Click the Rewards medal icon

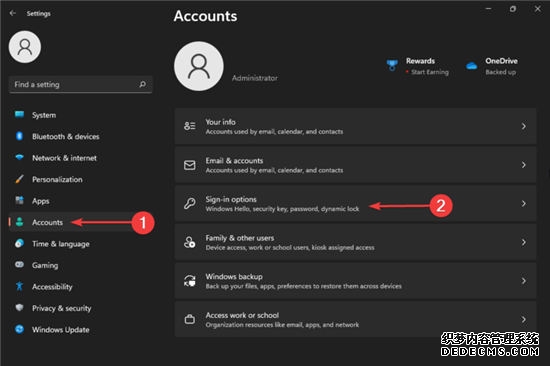(x=392, y=65)
